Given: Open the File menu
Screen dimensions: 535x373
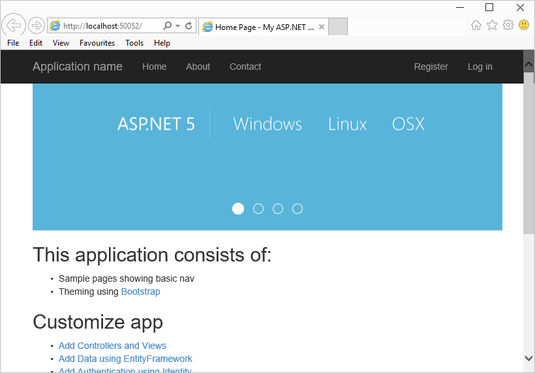Looking at the screenshot, I should 13,43.
